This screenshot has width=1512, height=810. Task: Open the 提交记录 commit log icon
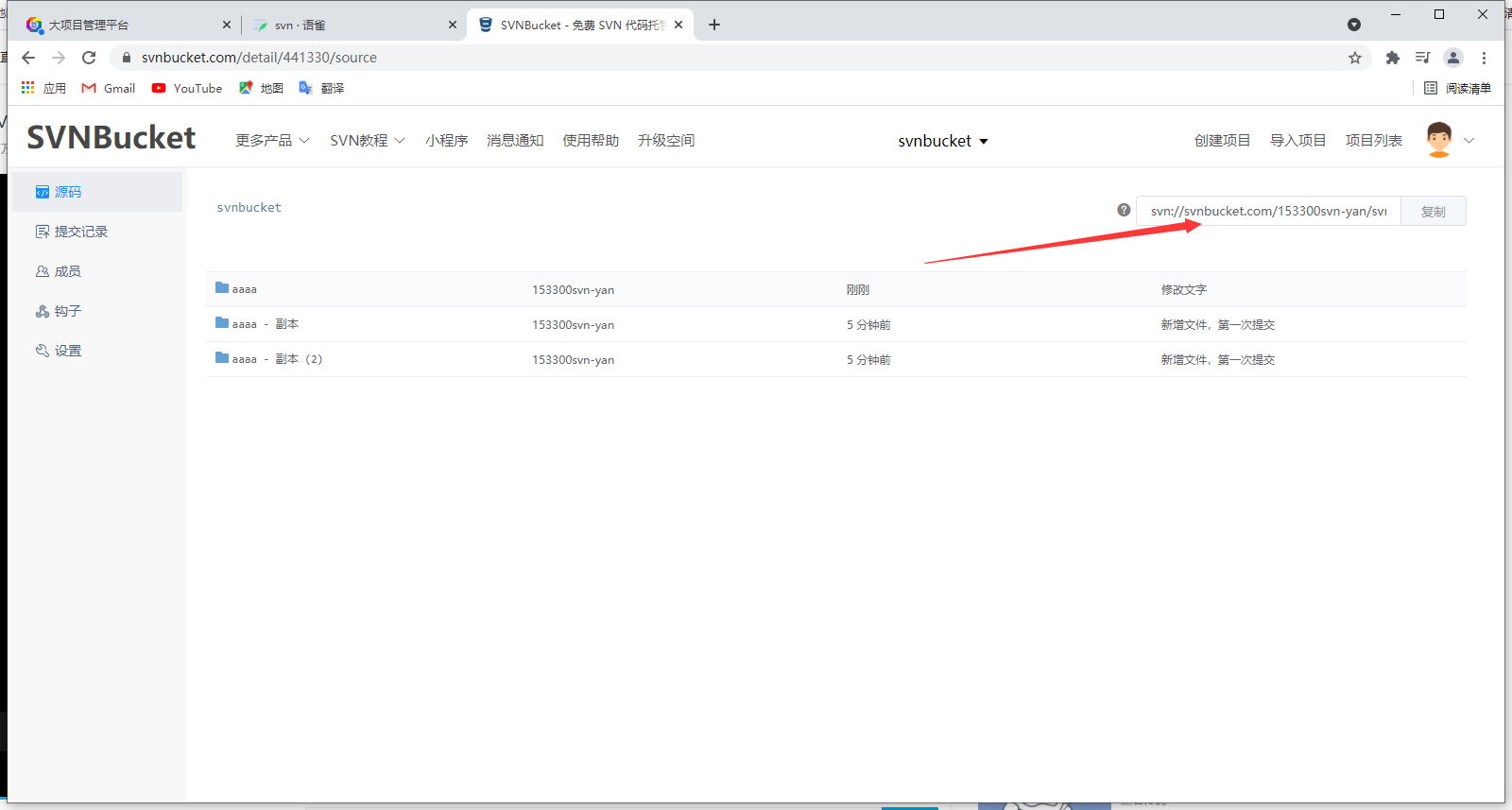click(x=43, y=232)
